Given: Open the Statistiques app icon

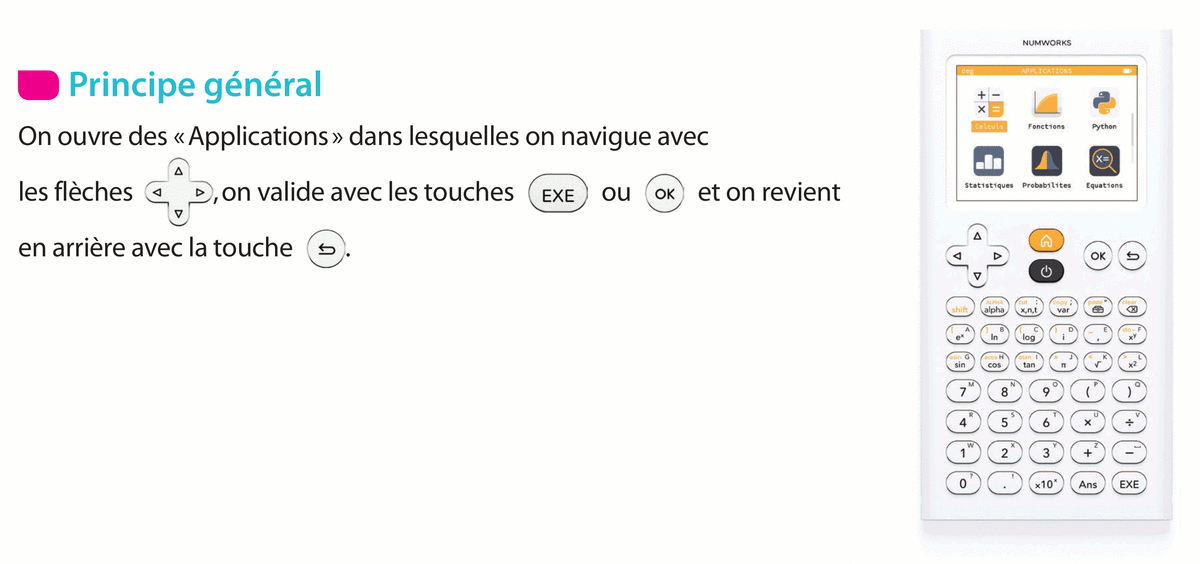Looking at the screenshot, I should (989, 162).
